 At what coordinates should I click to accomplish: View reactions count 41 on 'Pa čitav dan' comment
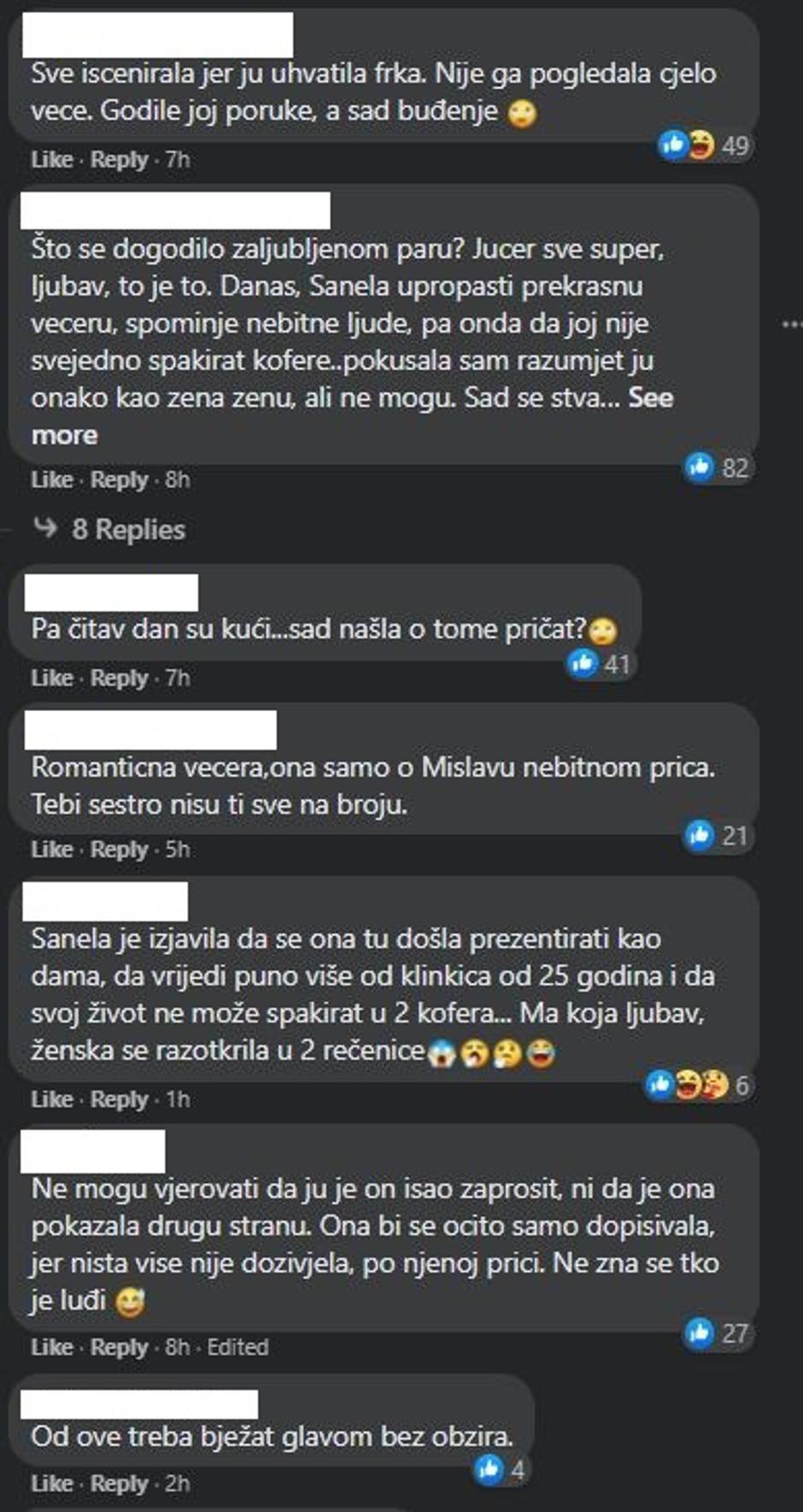[601, 663]
